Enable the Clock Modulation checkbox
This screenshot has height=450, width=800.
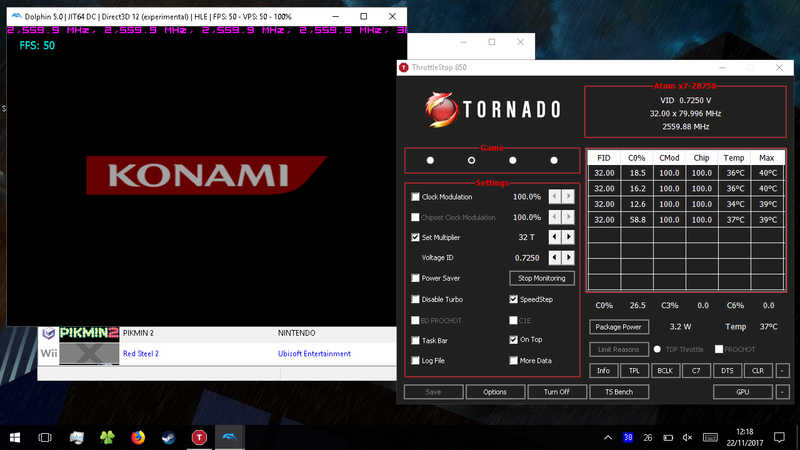(x=415, y=196)
